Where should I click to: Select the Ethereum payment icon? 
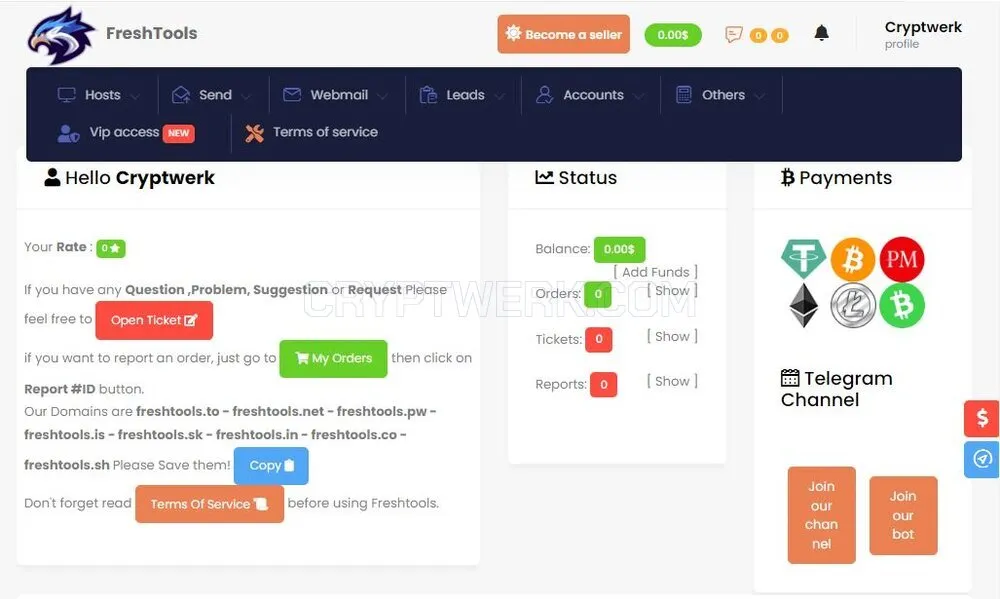(804, 306)
